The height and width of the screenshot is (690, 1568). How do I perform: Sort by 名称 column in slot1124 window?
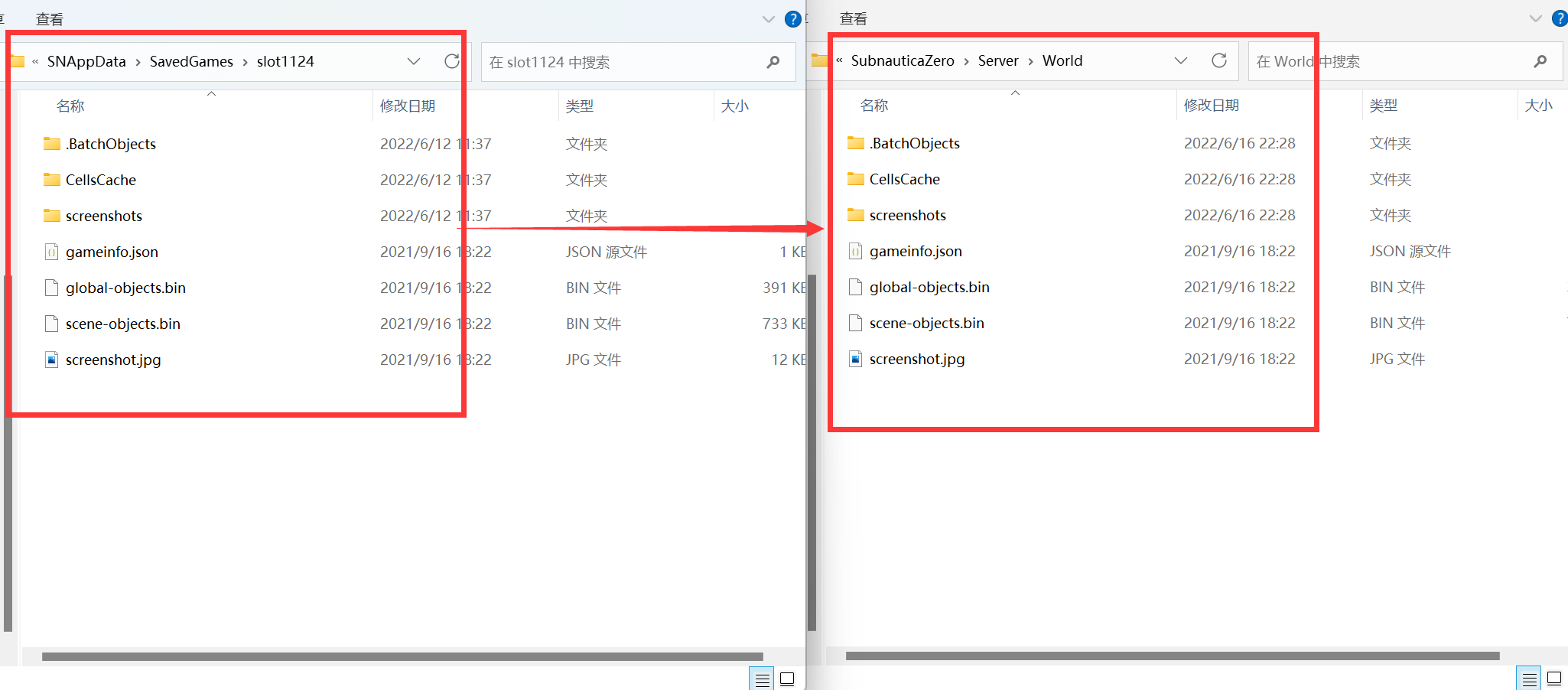[70, 106]
